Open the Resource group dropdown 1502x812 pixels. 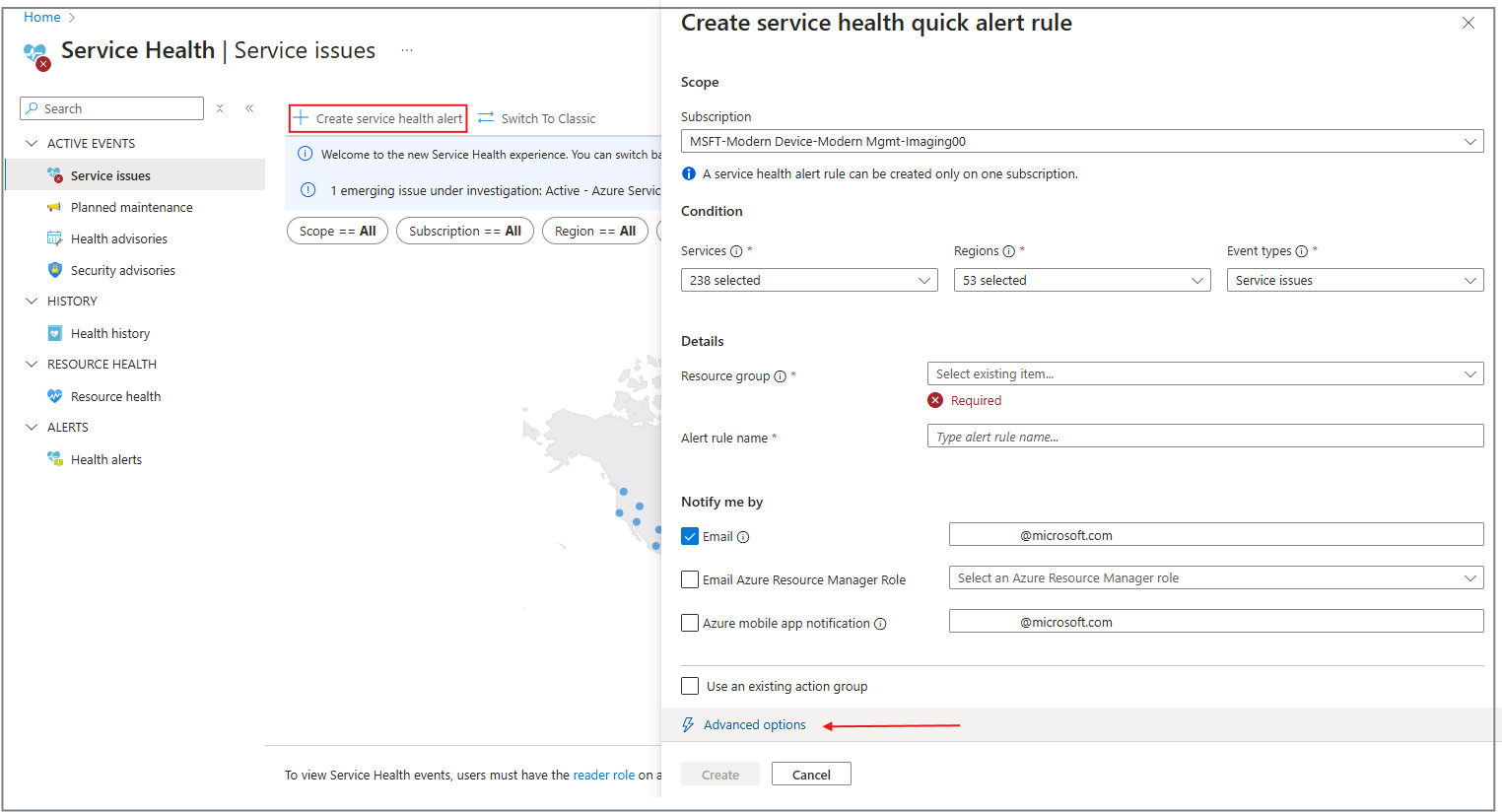[1205, 374]
